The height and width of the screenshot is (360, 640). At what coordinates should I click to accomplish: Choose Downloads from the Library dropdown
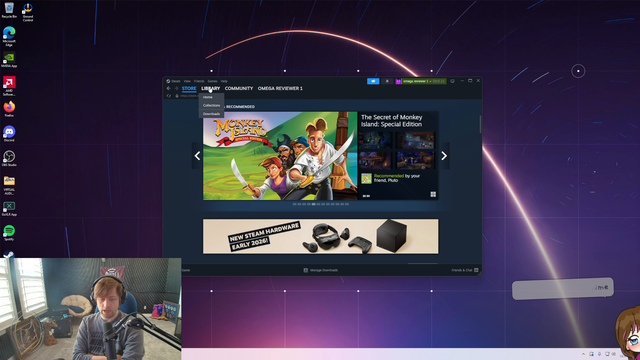pyautogui.click(x=211, y=114)
